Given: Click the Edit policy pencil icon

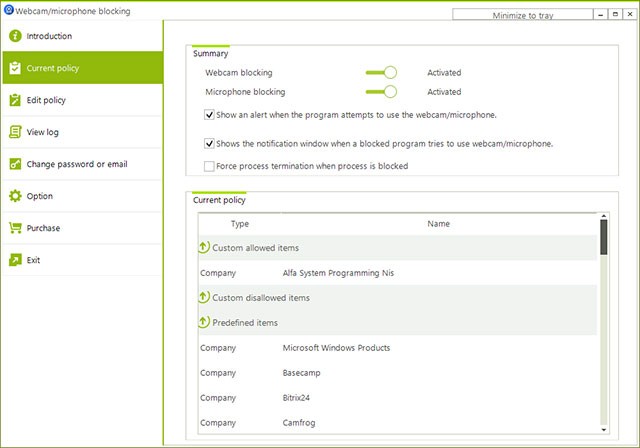Looking at the screenshot, I should 15,100.
